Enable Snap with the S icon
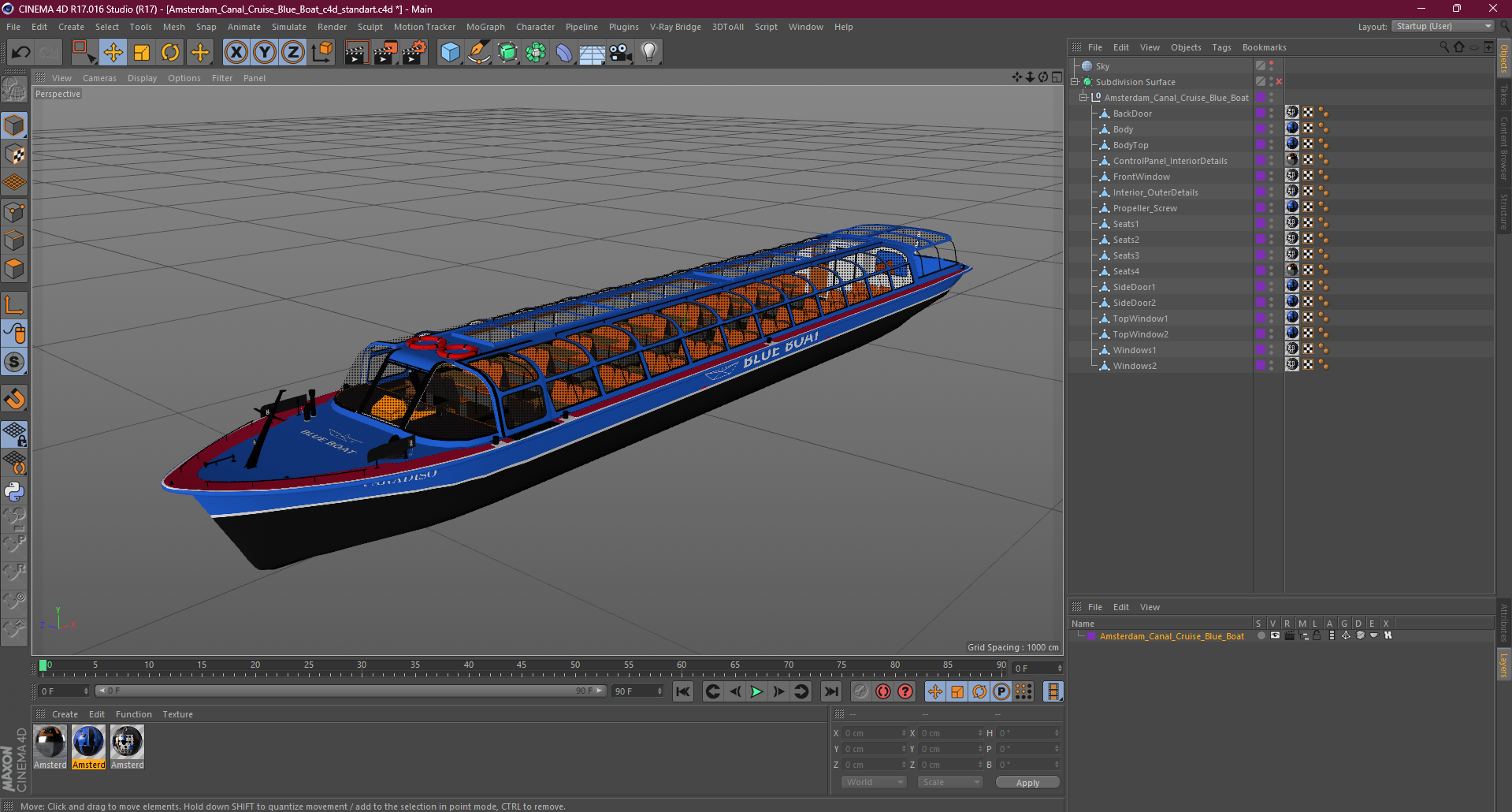 [x=14, y=363]
